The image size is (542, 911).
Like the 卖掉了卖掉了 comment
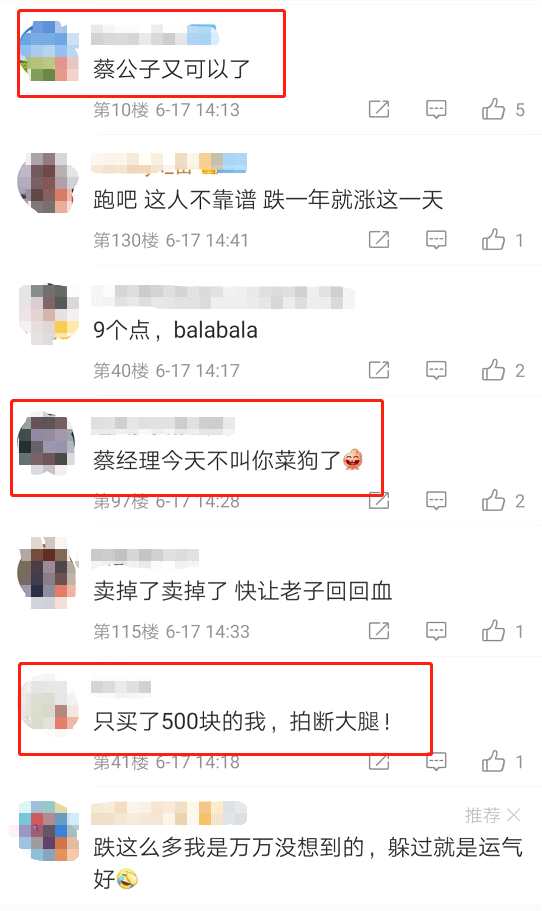coord(493,631)
